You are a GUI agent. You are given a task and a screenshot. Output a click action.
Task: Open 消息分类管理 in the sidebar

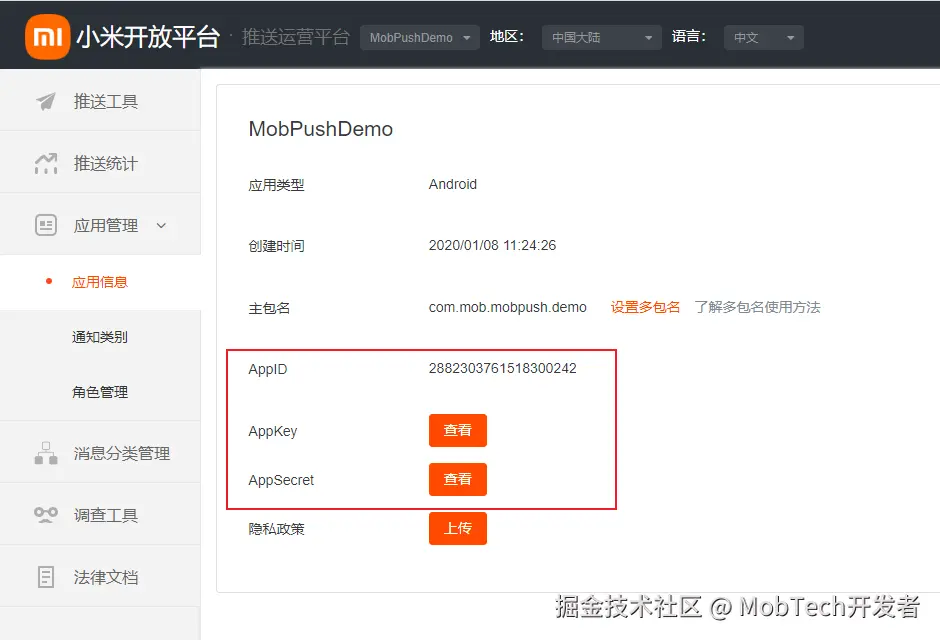(x=100, y=453)
